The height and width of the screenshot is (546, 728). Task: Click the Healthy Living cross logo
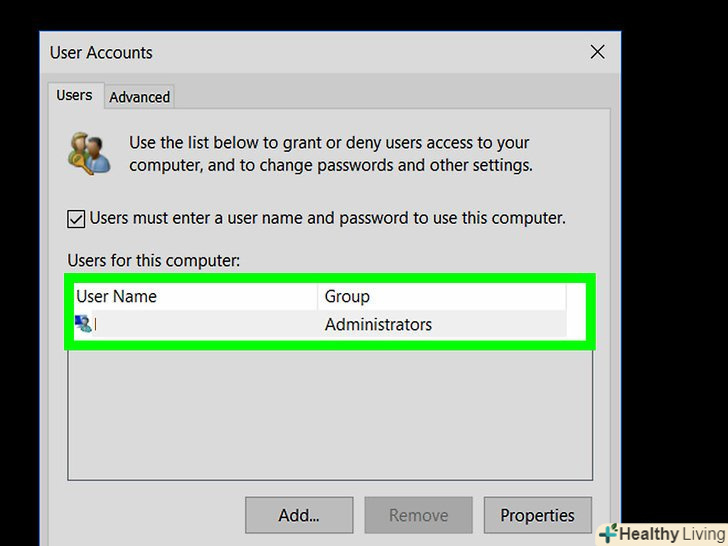coord(608,533)
